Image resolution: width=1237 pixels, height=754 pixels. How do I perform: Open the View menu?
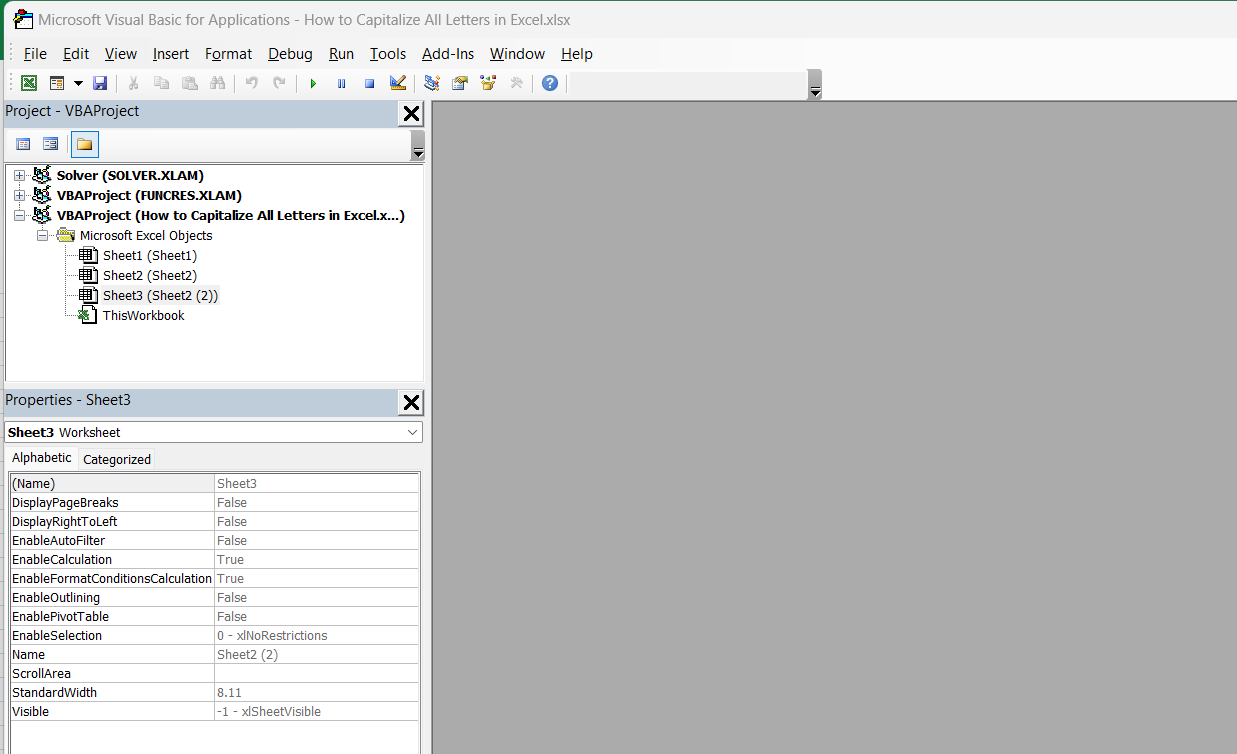click(121, 54)
